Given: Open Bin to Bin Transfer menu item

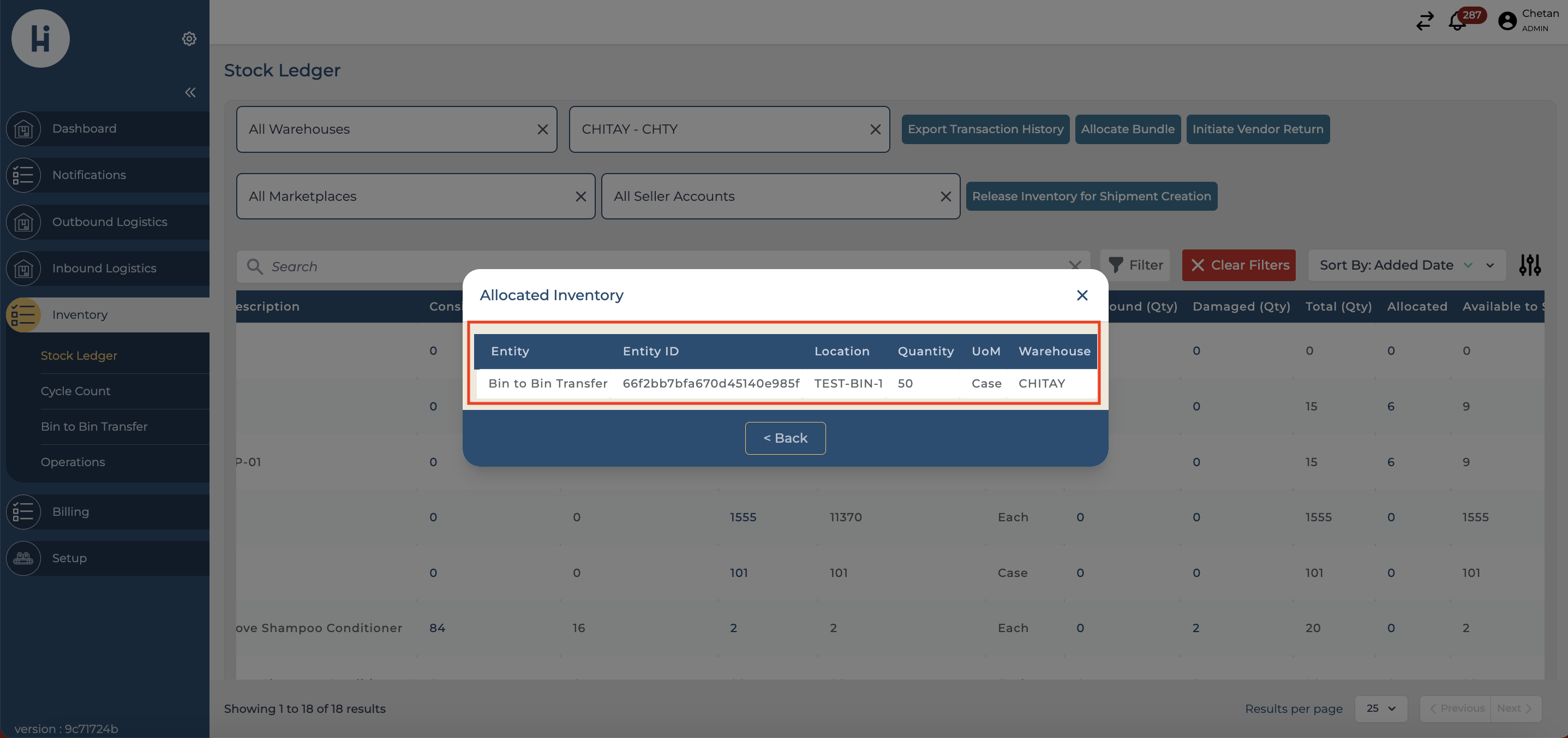Looking at the screenshot, I should (94, 427).
